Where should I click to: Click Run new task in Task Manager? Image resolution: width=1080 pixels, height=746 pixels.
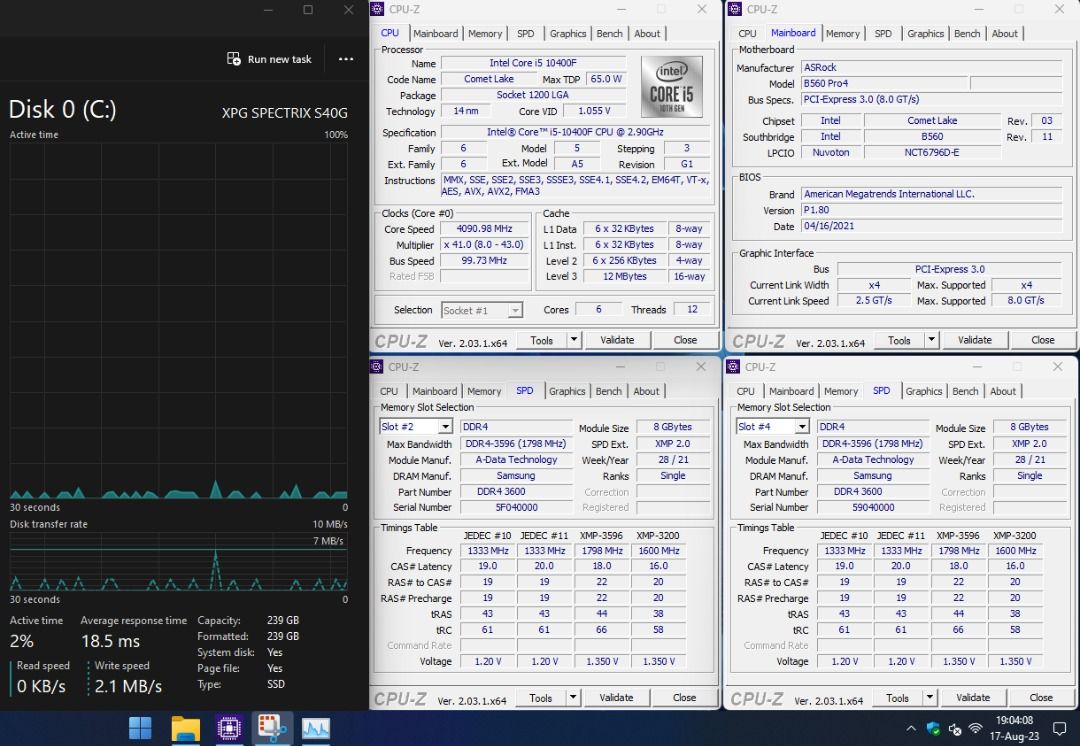point(269,59)
